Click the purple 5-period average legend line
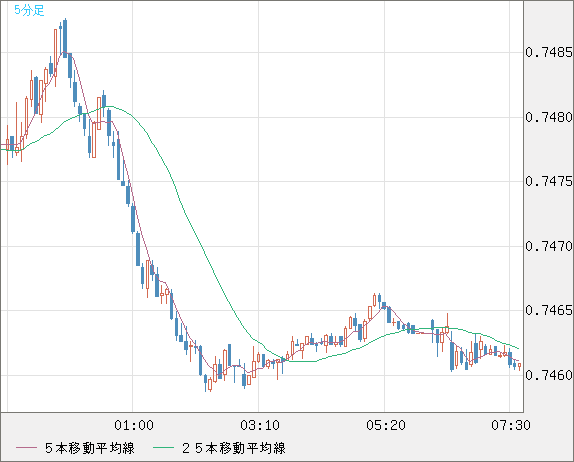Image resolution: width=574 pixels, height=462 pixels. click(x=26, y=448)
